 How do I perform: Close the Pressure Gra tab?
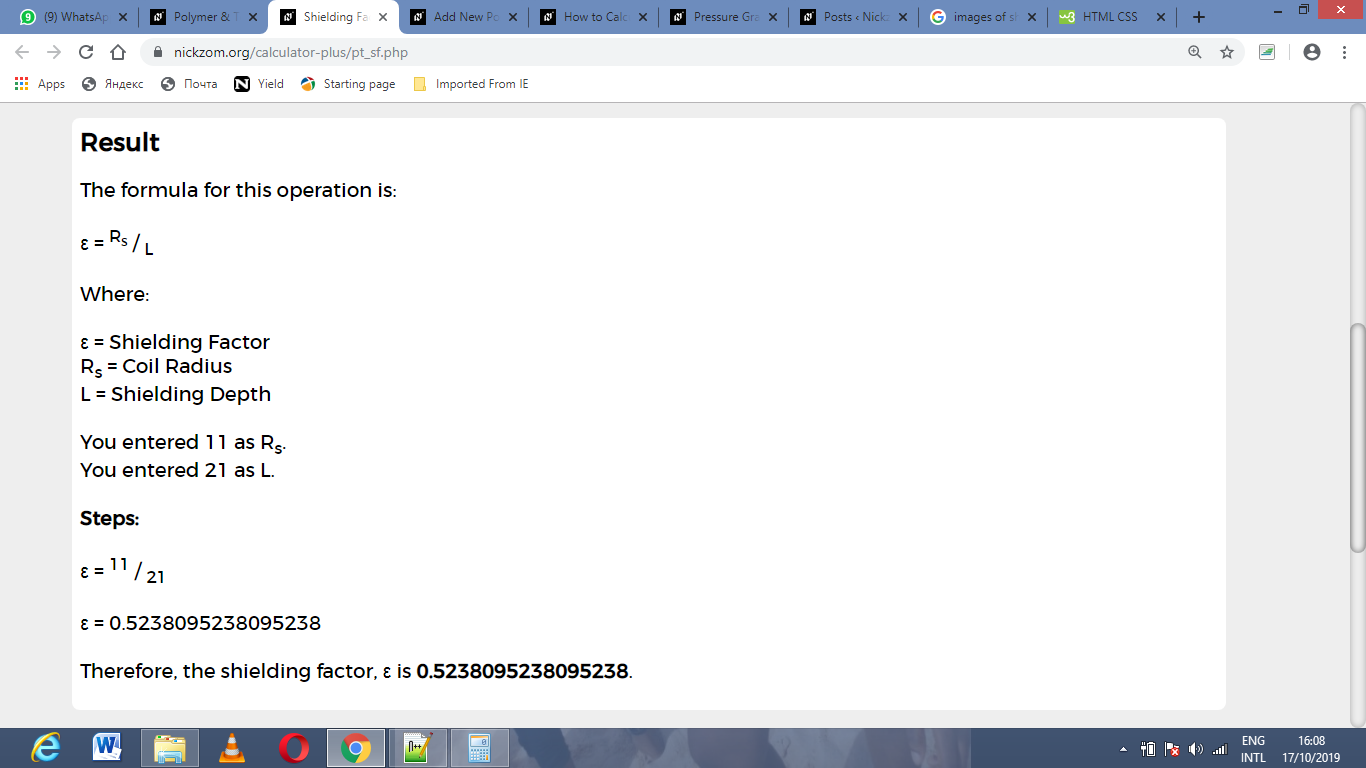click(772, 17)
